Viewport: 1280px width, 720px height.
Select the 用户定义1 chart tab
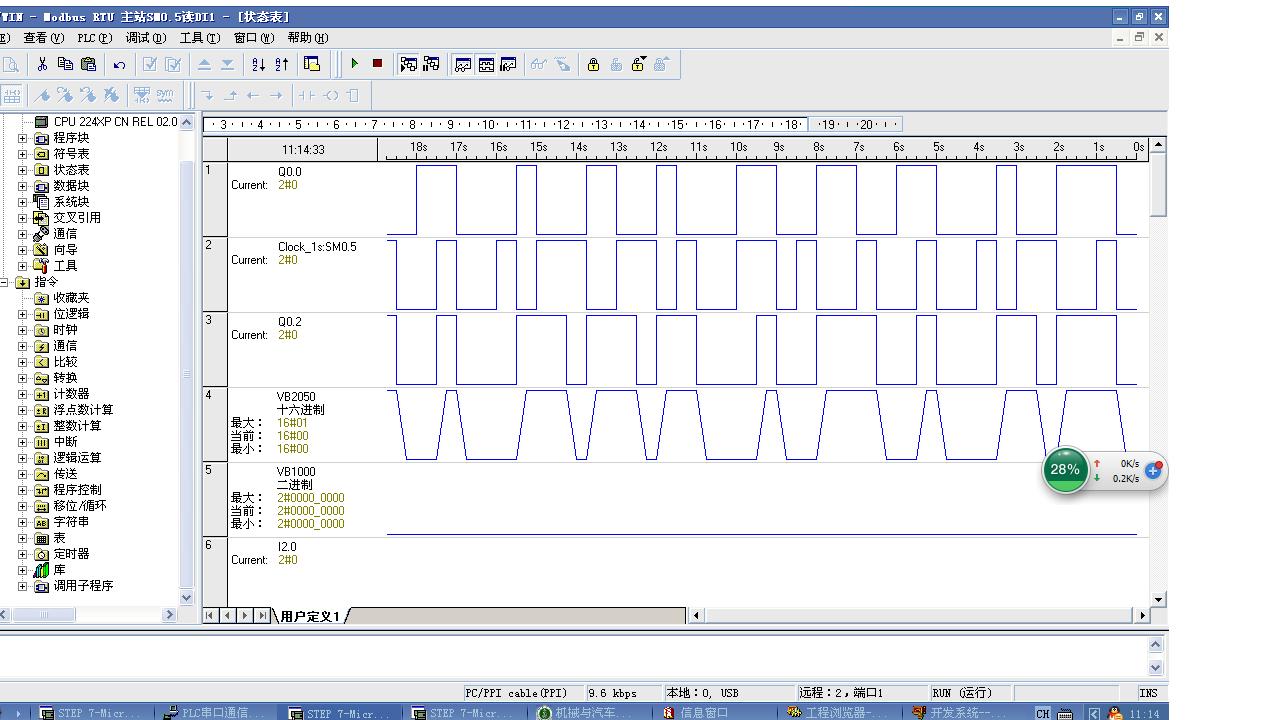pyautogui.click(x=310, y=616)
